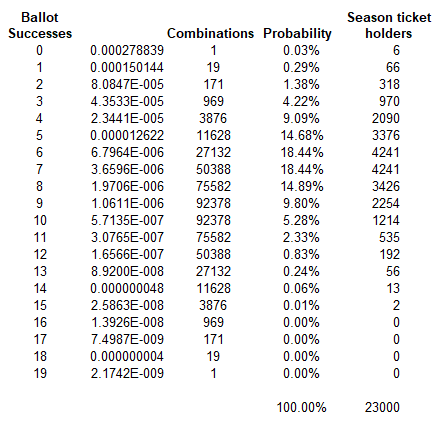Viewport: 443px width, 424px height.
Task: Click the cell showing 0.000278839
Action: (x=127, y=50)
